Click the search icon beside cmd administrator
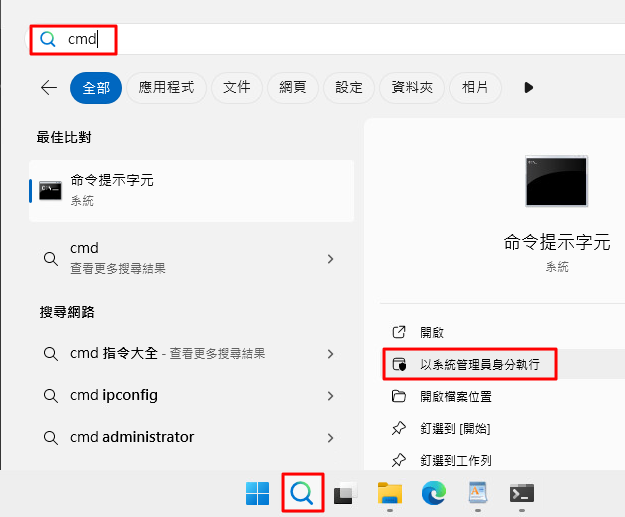 pyautogui.click(x=51, y=438)
